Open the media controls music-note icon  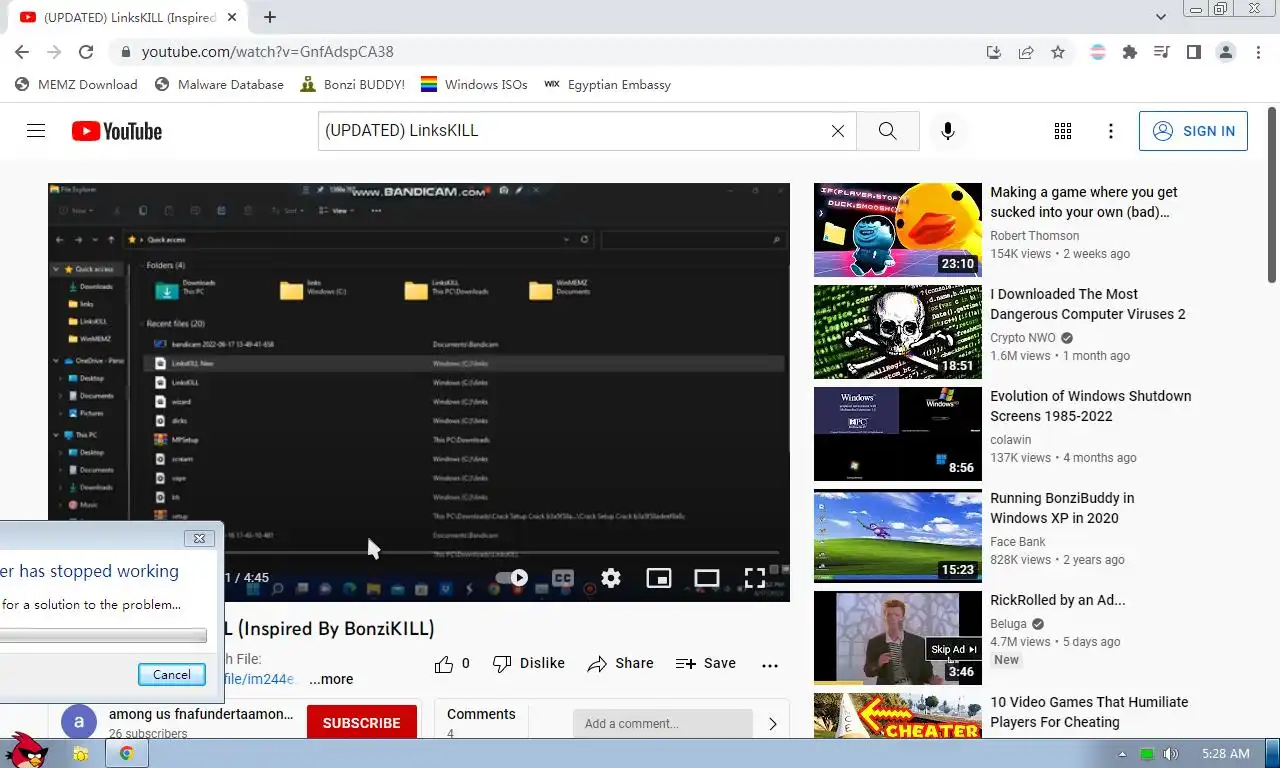click(x=1161, y=52)
